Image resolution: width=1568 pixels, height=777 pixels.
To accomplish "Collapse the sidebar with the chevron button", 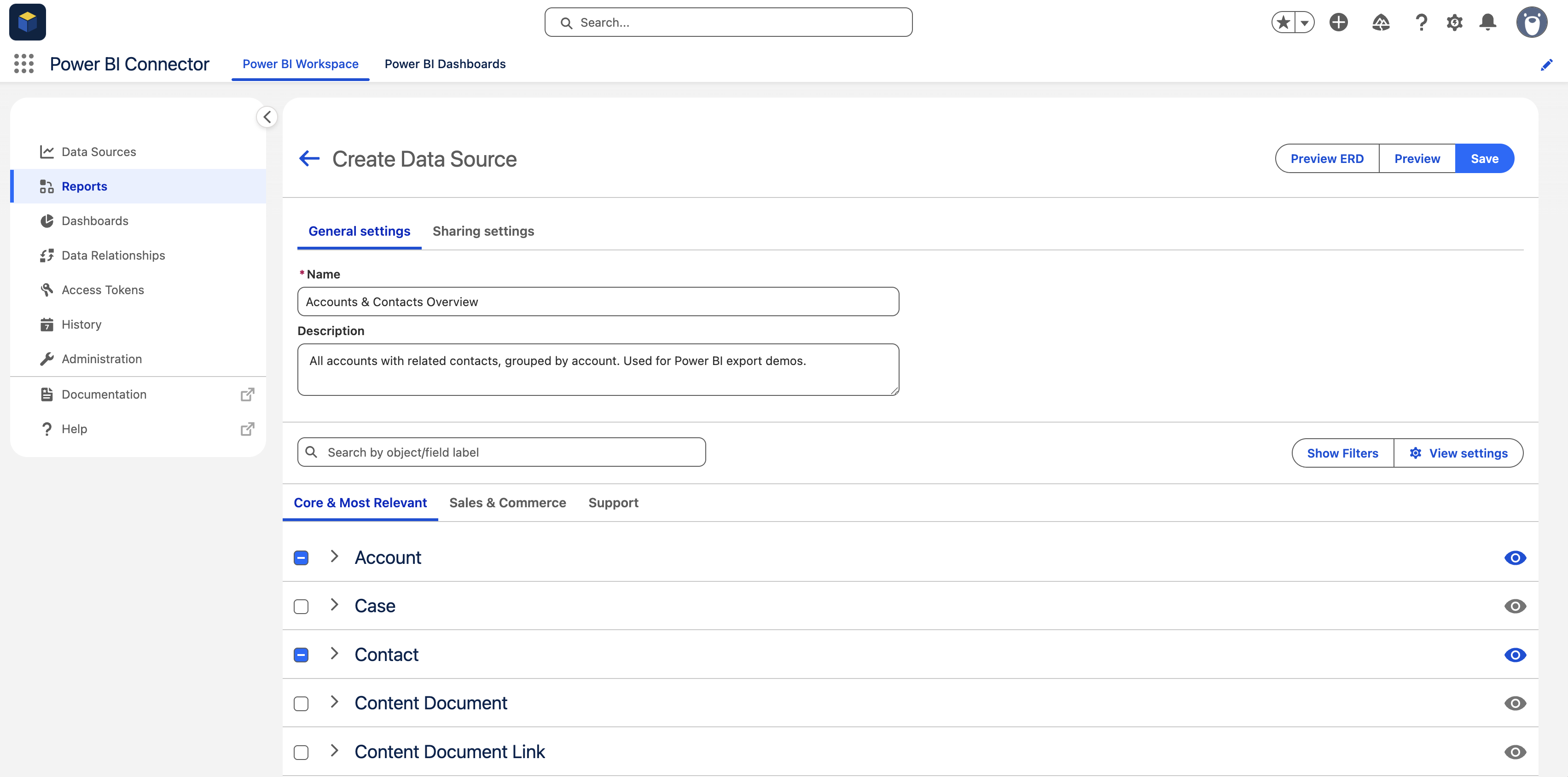I will click(x=267, y=117).
